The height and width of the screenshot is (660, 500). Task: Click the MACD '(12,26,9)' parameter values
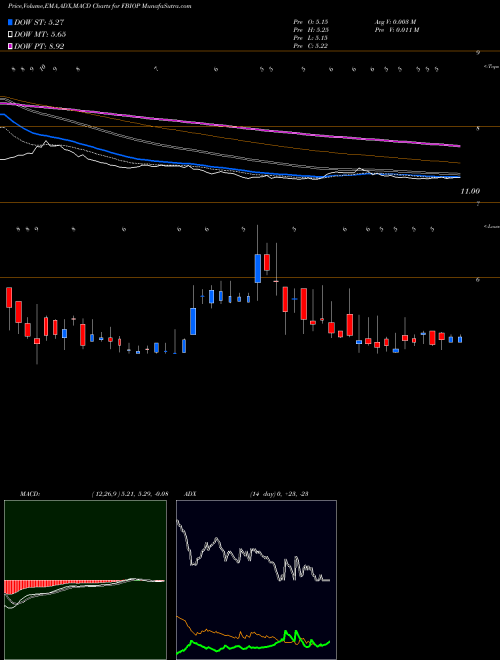click(130, 494)
